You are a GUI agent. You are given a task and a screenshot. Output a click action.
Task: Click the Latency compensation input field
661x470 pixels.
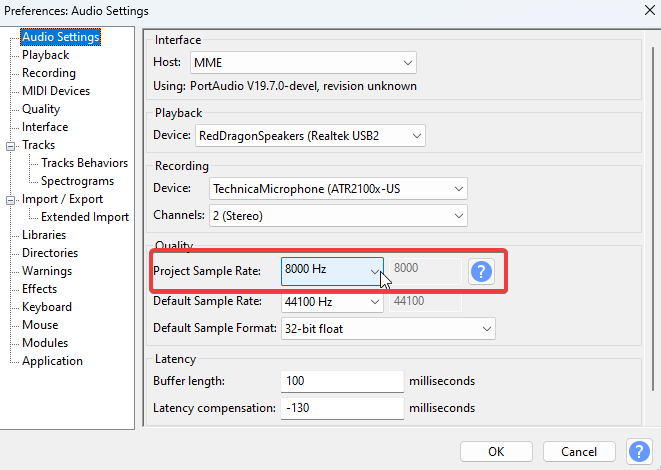342,408
